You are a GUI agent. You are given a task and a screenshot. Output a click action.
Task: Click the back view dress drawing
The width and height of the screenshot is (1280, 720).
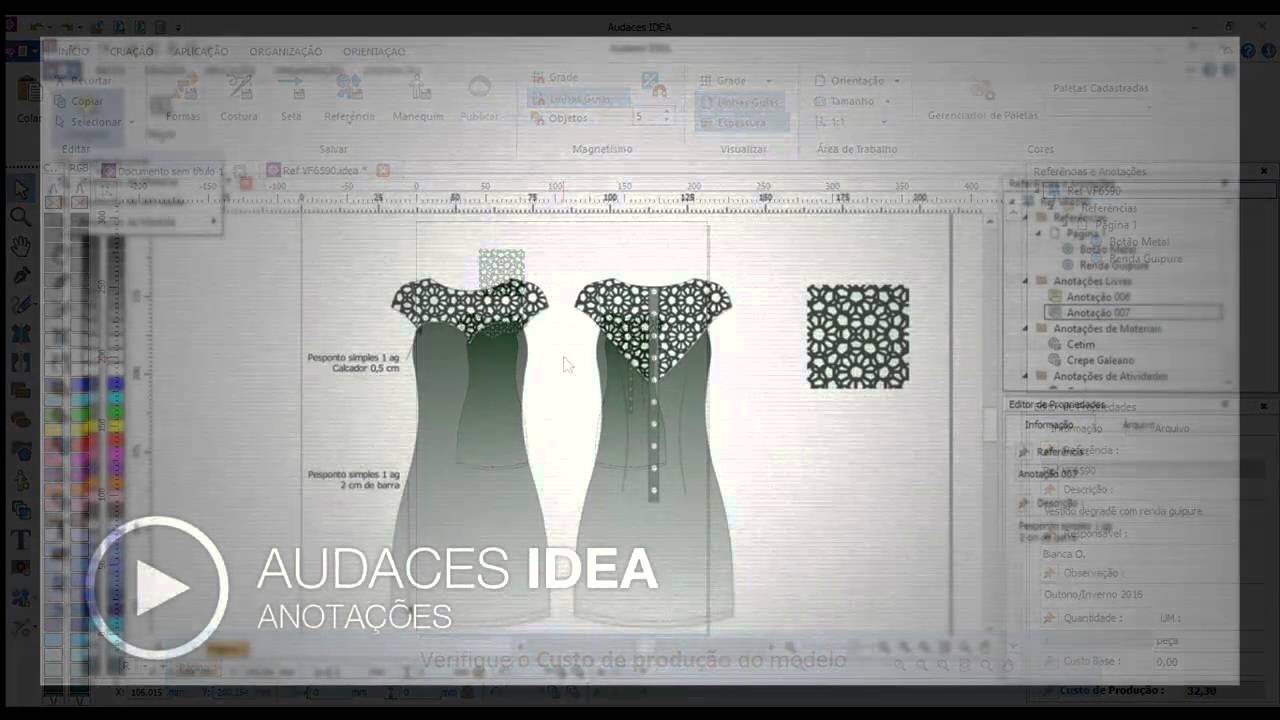coord(653,450)
